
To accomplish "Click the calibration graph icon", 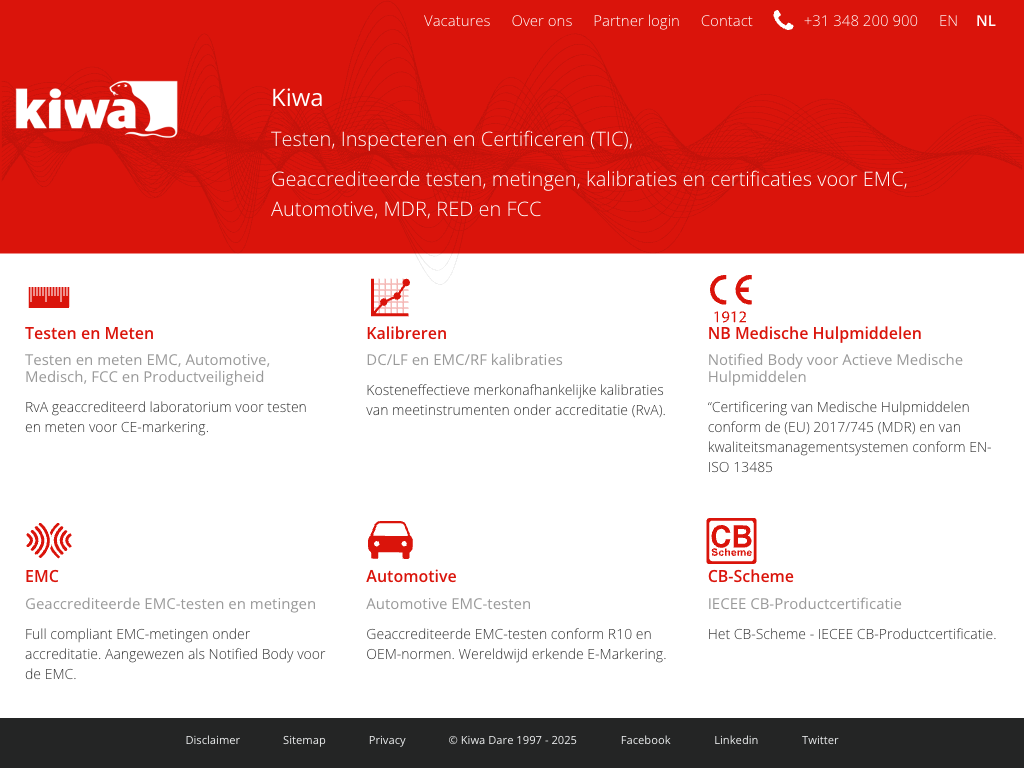I will (390, 297).
